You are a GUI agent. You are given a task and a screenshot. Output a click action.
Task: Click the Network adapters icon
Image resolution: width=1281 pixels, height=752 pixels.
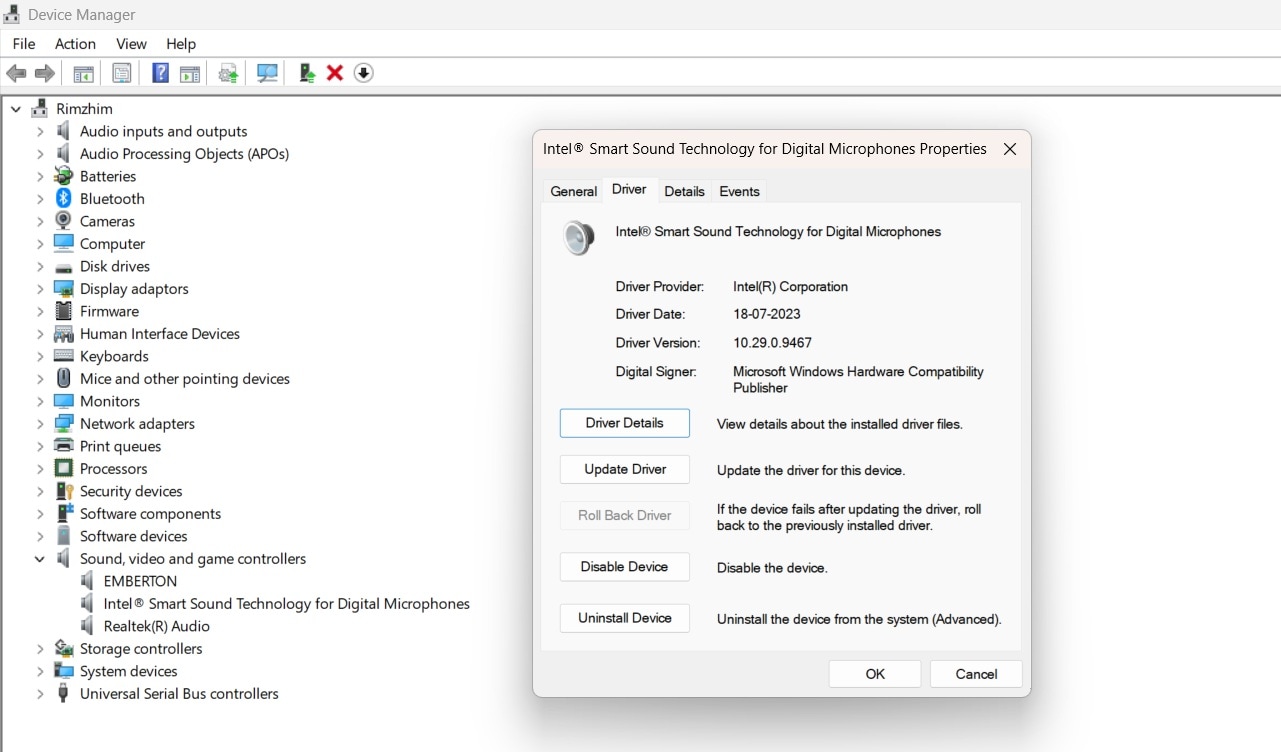(x=64, y=423)
